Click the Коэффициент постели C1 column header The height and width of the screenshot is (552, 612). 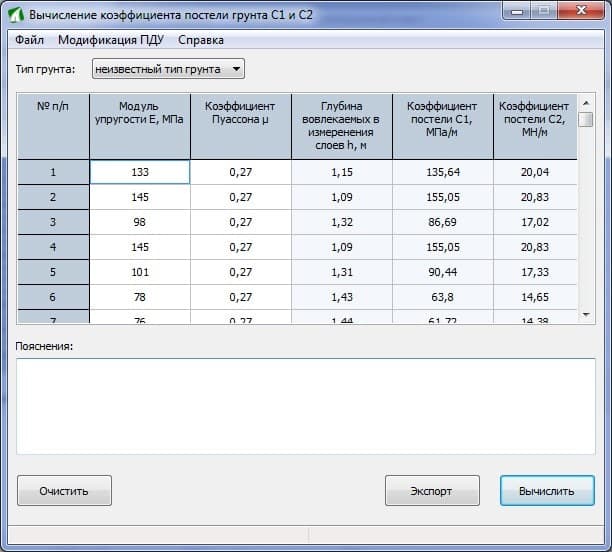click(x=443, y=126)
